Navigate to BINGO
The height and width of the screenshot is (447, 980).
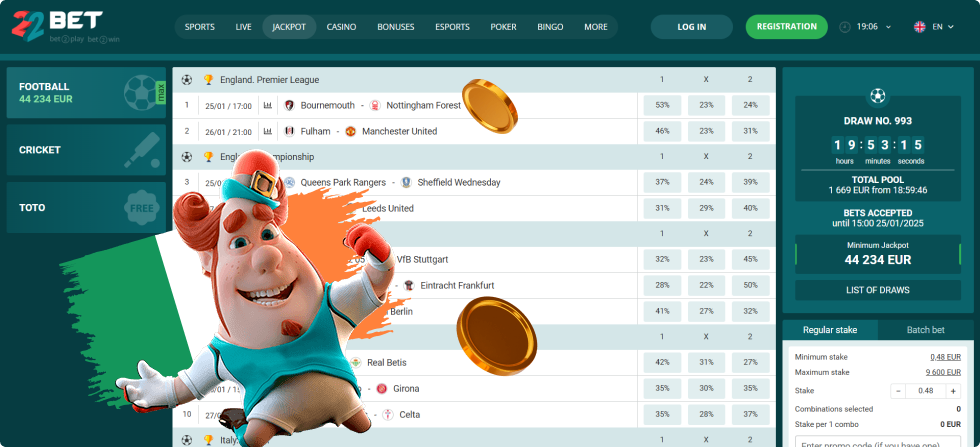pyautogui.click(x=550, y=27)
